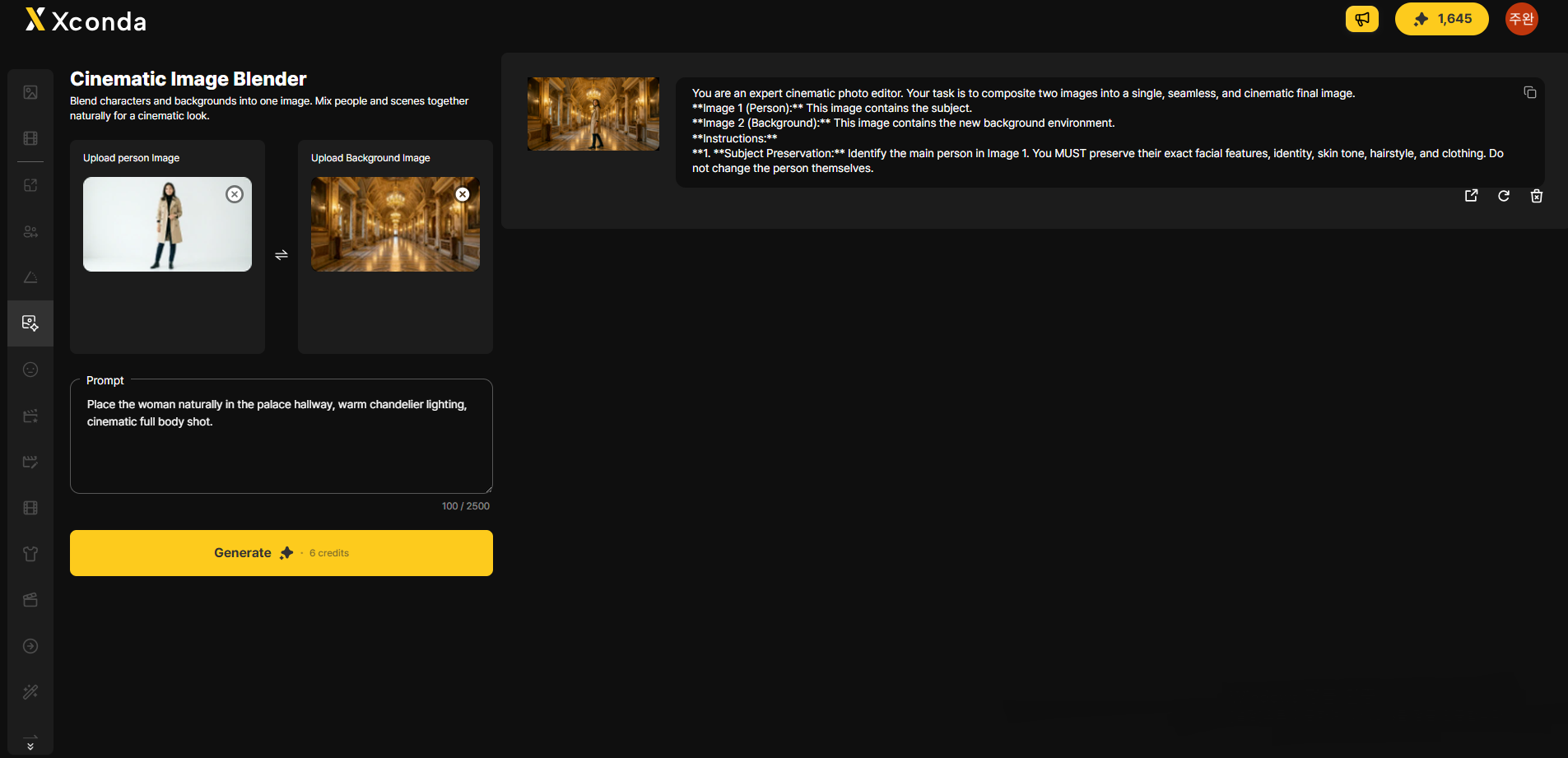Viewport: 1568px width, 758px height.
Task: Copy the generated prompt text
Action: click(x=1529, y=93)
